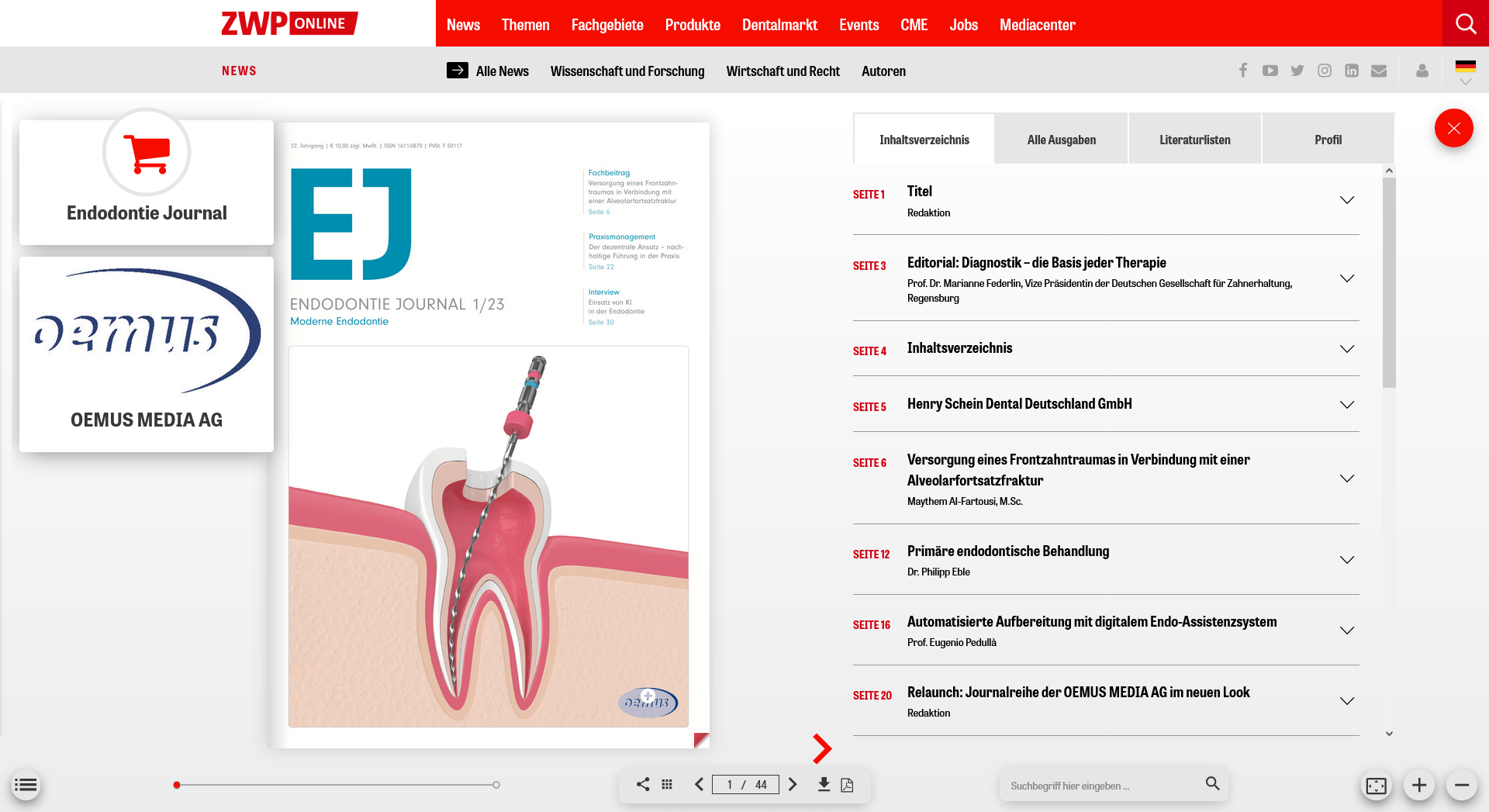This screenshot has width=1489, height=812.
Task: Go to the next page with the right arrow
Action: click(793, 784)
